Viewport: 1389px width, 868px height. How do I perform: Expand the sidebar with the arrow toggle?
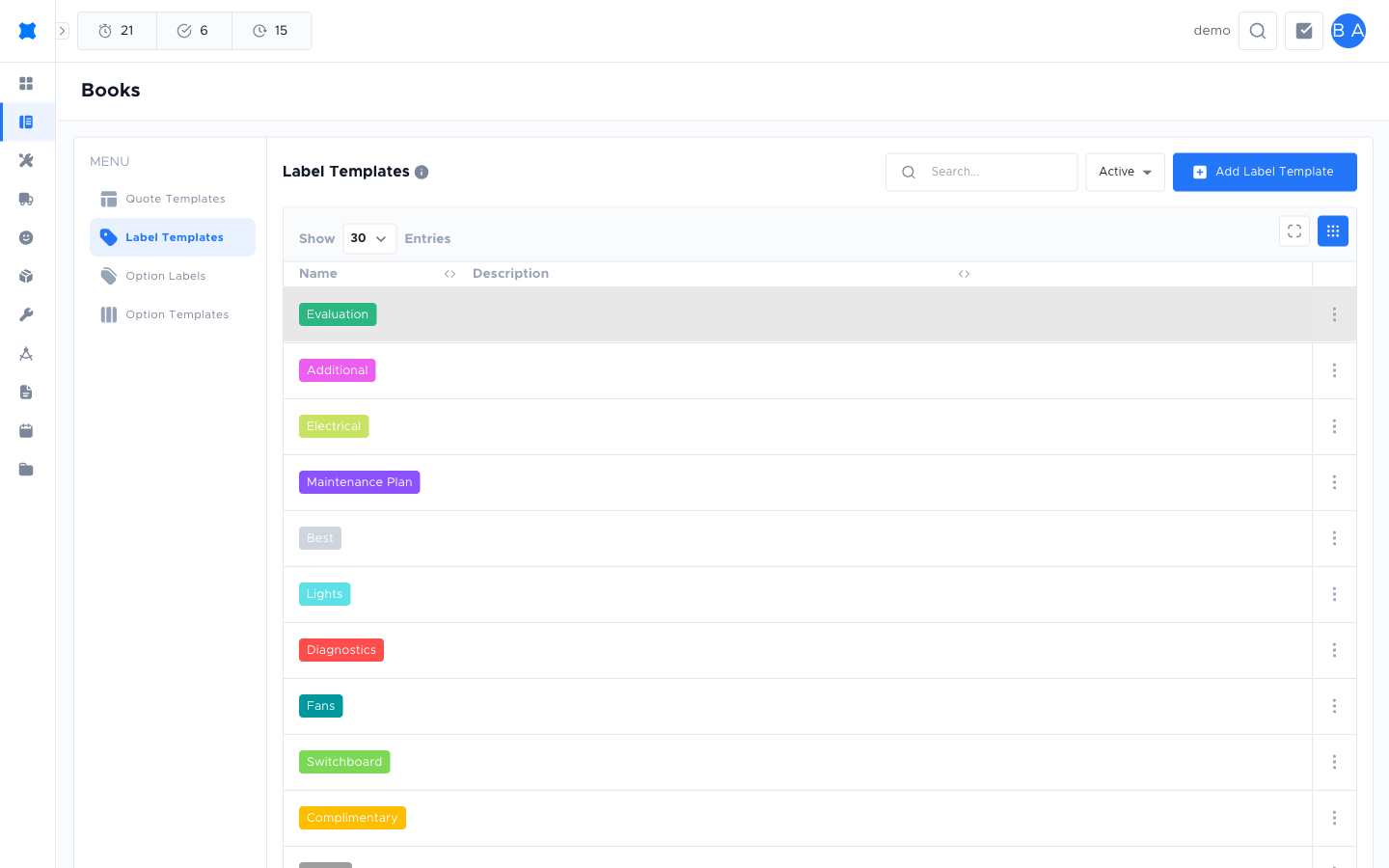[x=62, y=31]
